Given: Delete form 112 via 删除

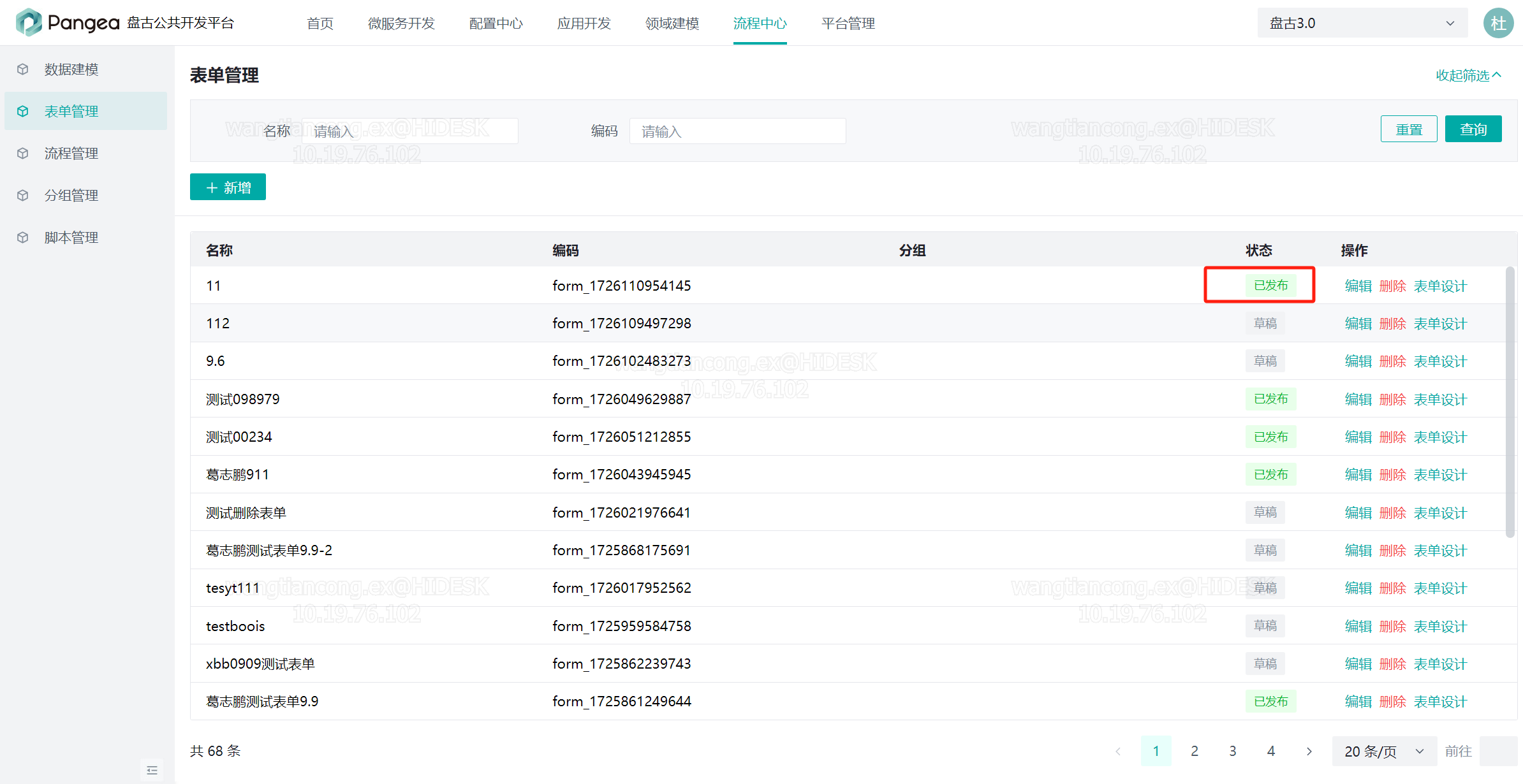Looking at the screenshot, I should pyautogui.click(x=1393, y=323).
